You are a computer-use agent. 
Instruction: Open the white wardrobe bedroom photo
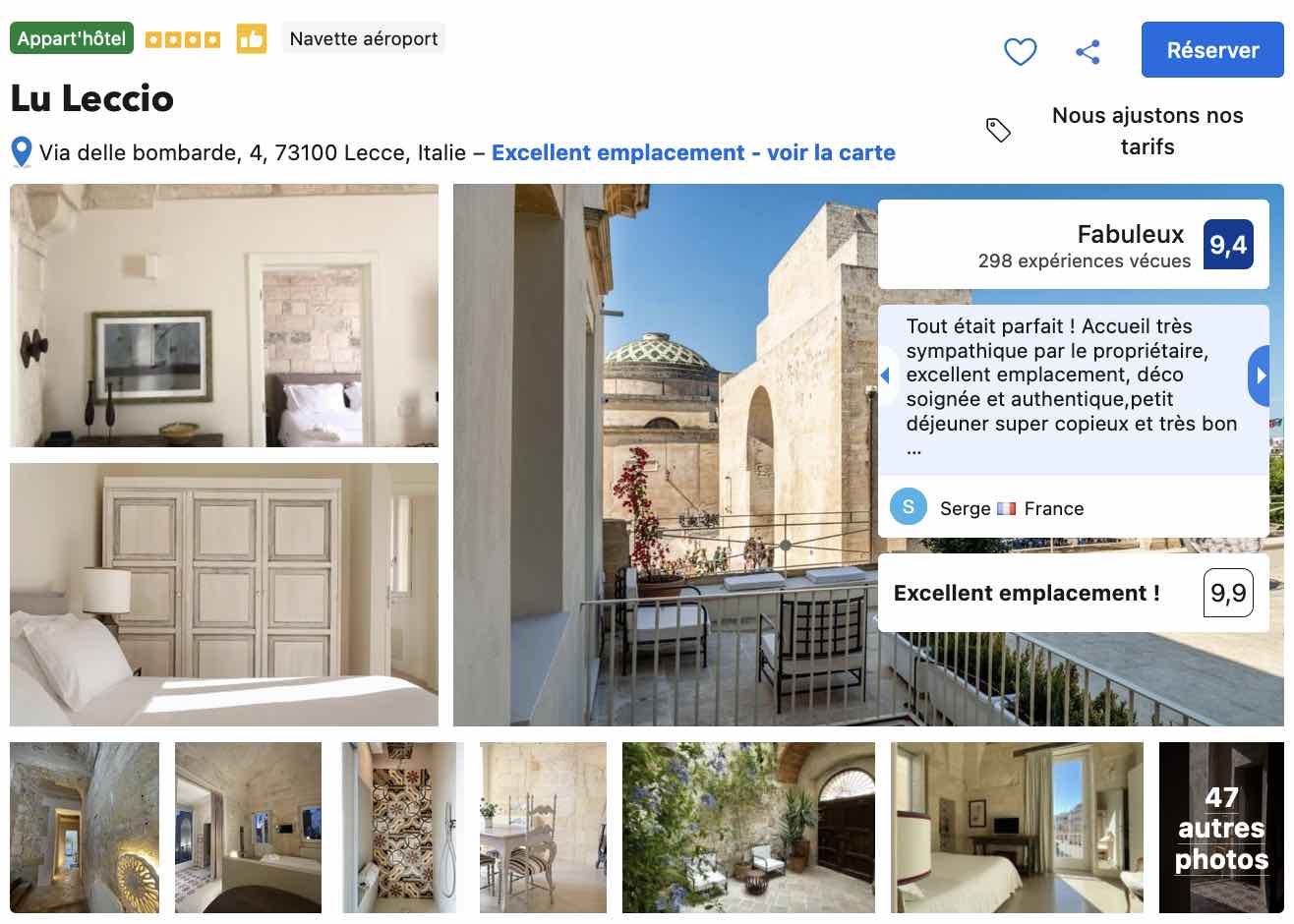(224, 595)
